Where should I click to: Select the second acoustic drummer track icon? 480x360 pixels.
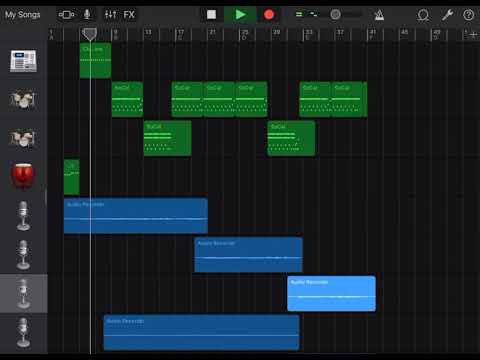pyautogui.click(x=23, y=138)
